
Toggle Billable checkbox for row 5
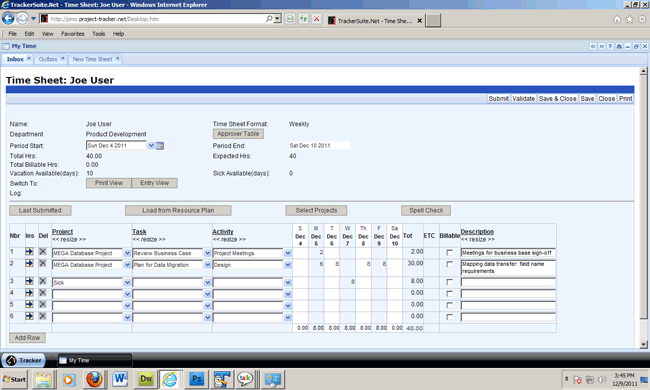449,305
